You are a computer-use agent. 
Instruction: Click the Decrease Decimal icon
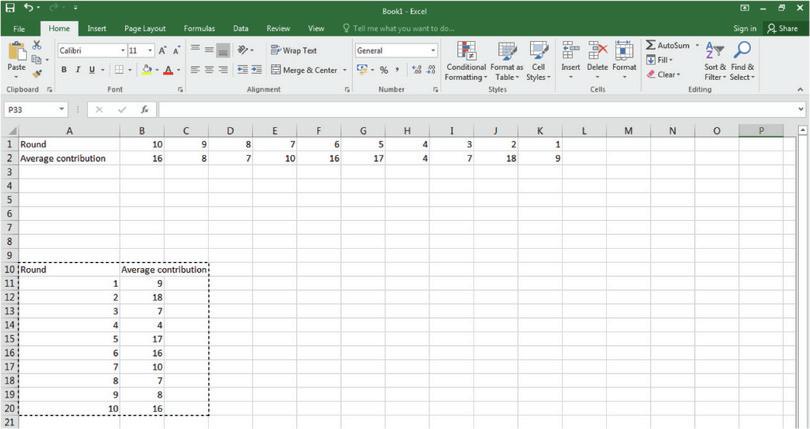coord(431,70)
